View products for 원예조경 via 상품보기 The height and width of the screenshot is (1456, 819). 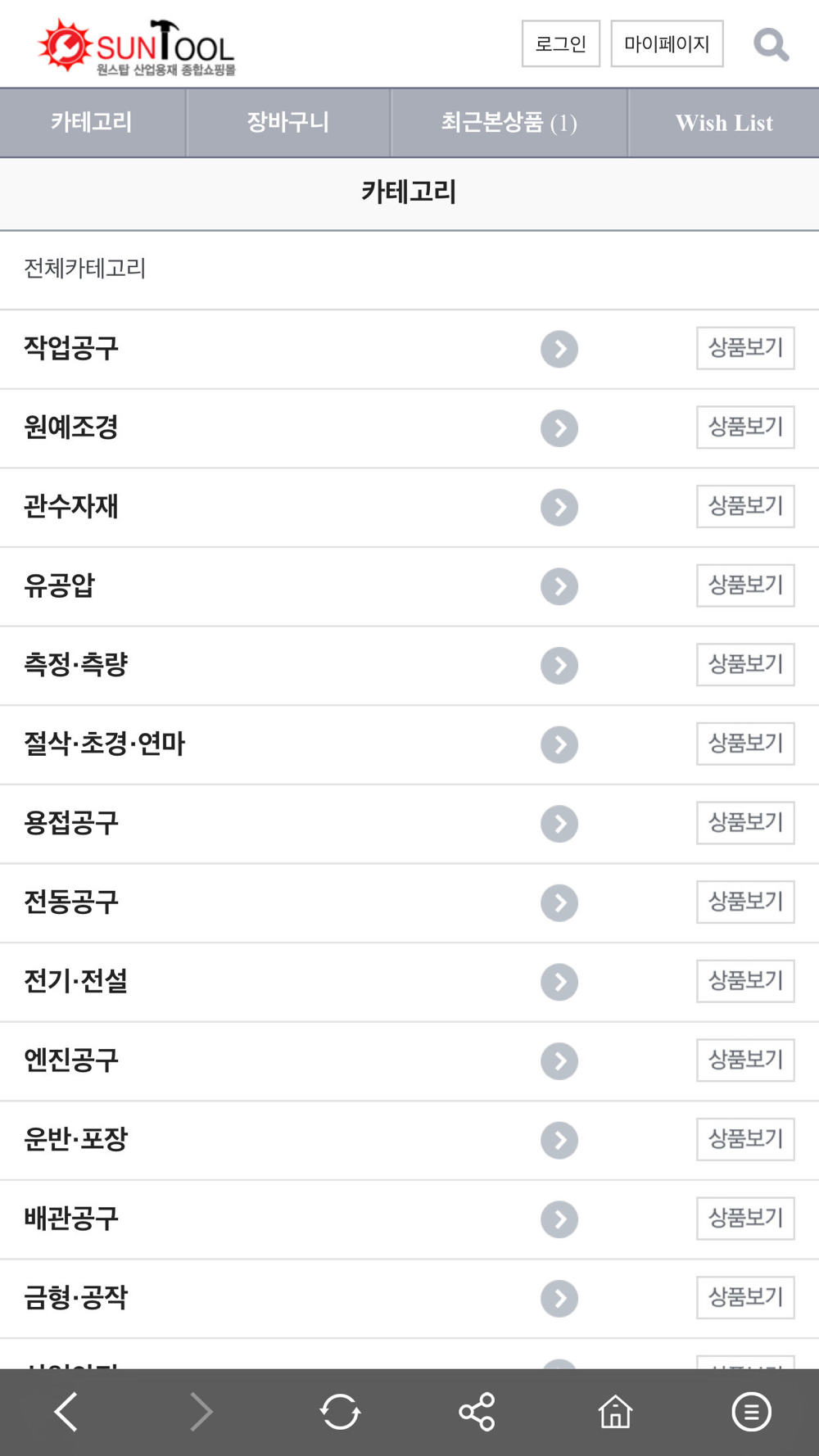pyautogui.click(x=745, y=427)
